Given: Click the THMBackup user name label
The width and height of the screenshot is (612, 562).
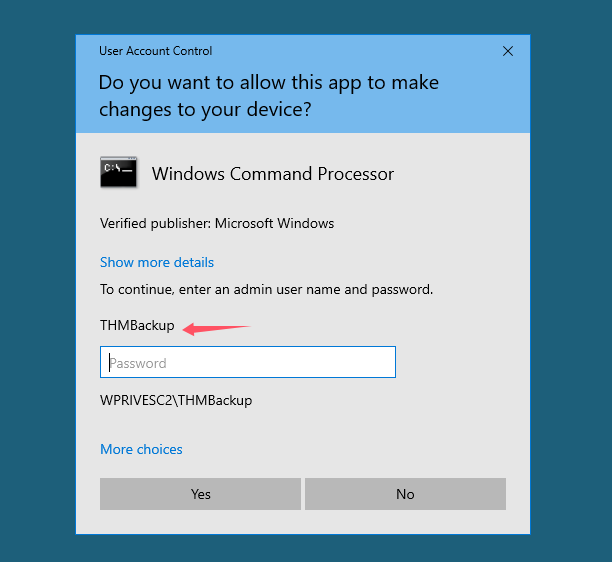Looking at the screenshot, I should 137,326.
